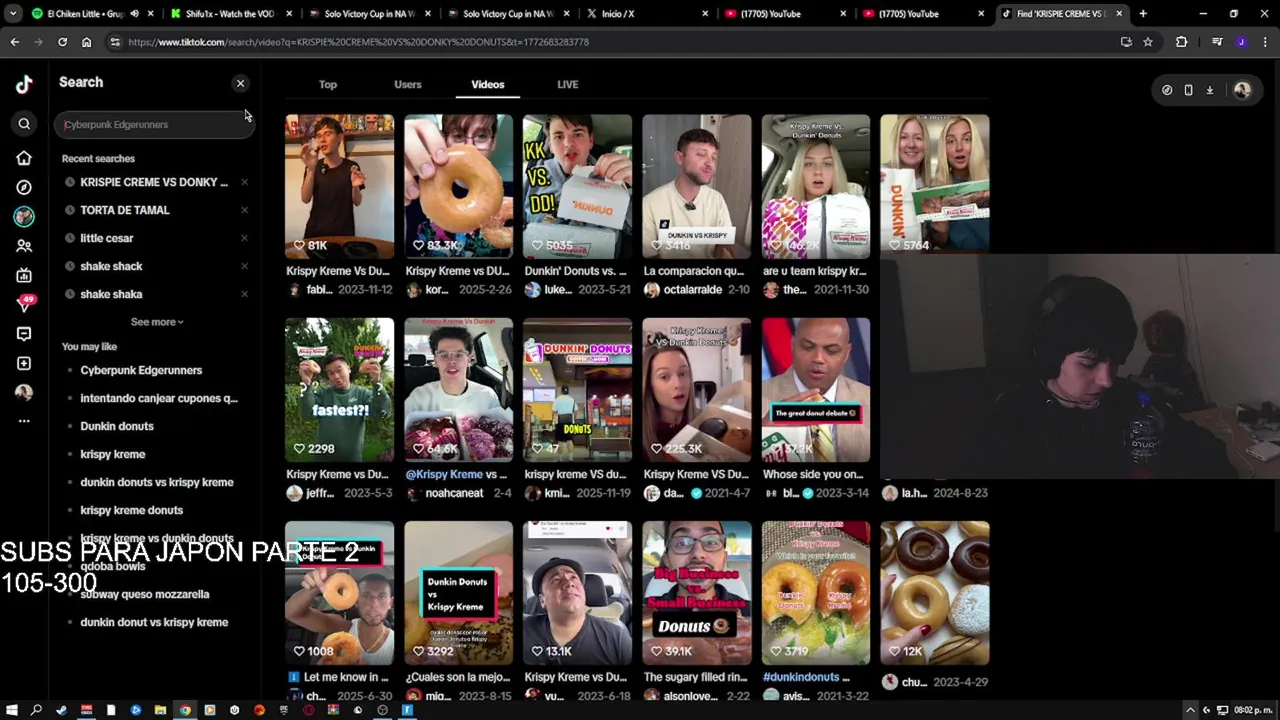Expand See more recent searches
The image size is (1280, 720).
pos(157,322)
